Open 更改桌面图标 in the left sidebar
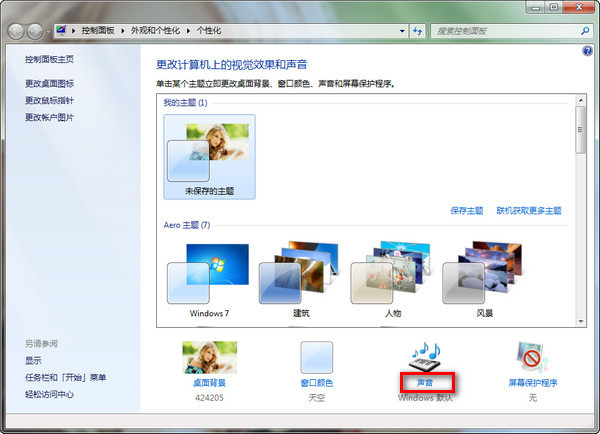Viewport: 600px width, 434px height. (49, 84)
